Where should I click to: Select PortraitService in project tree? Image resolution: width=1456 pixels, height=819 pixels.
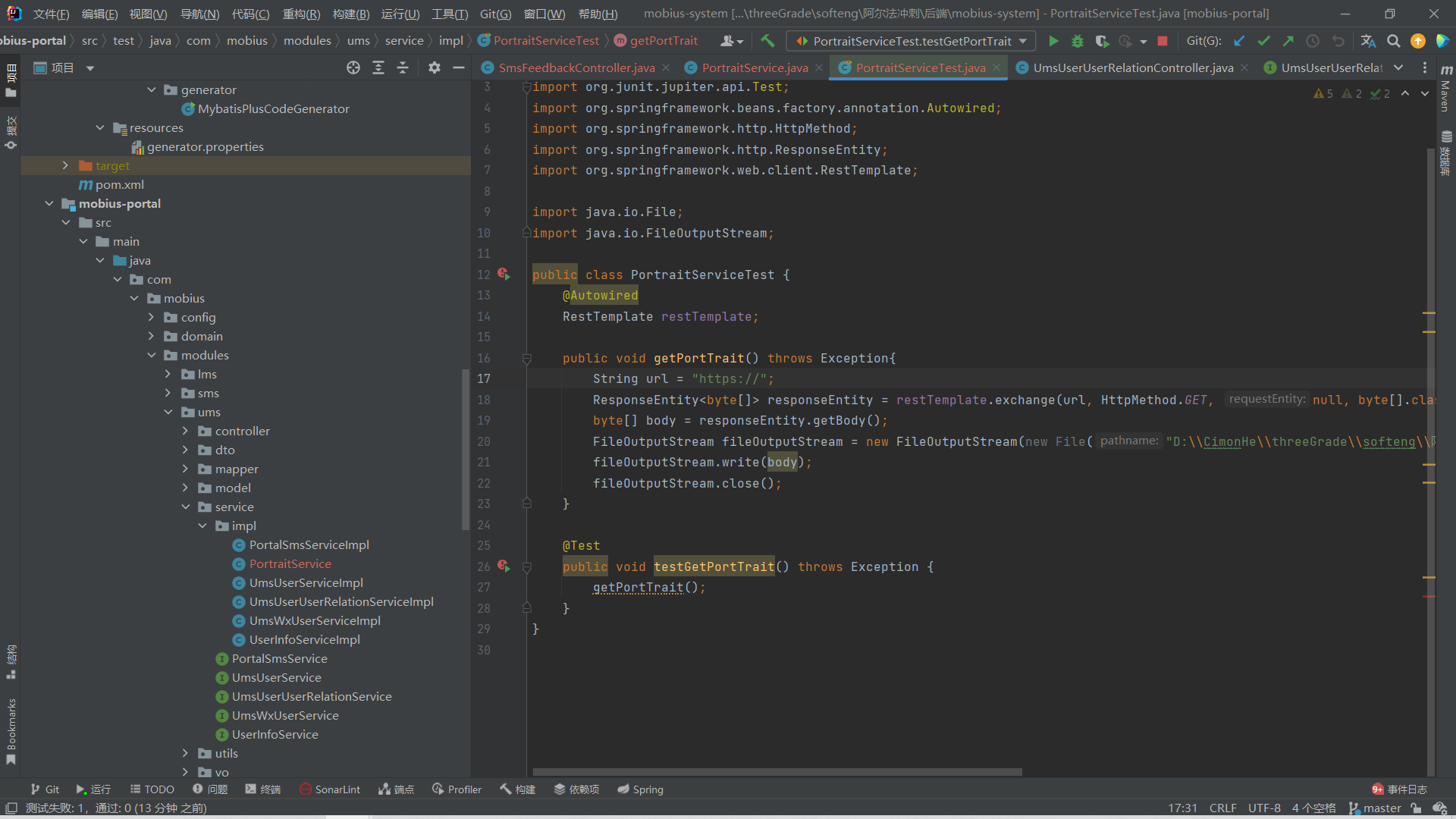(290, 563)
